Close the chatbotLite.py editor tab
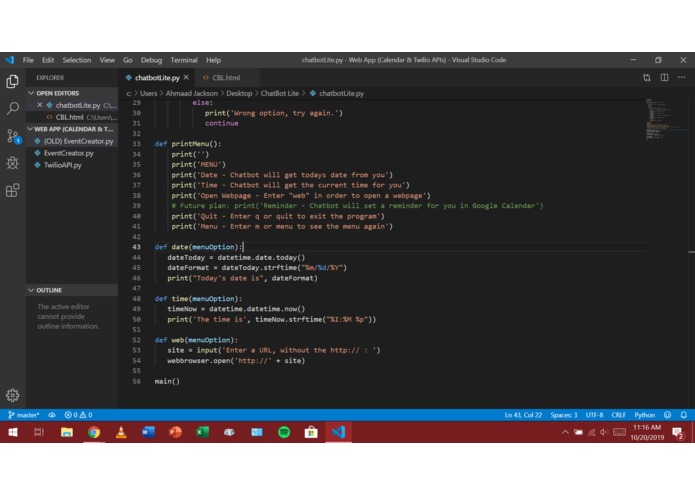The width and height of the screenshot is (695, 494). (x=186, y=77)
